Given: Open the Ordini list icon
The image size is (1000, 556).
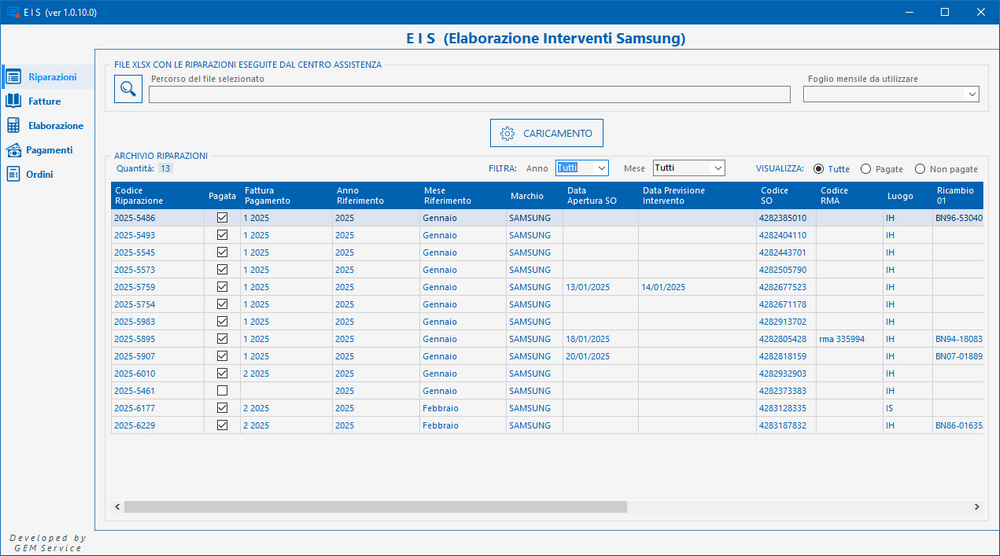Looking at the screenshot, I should tap(13, 174).
